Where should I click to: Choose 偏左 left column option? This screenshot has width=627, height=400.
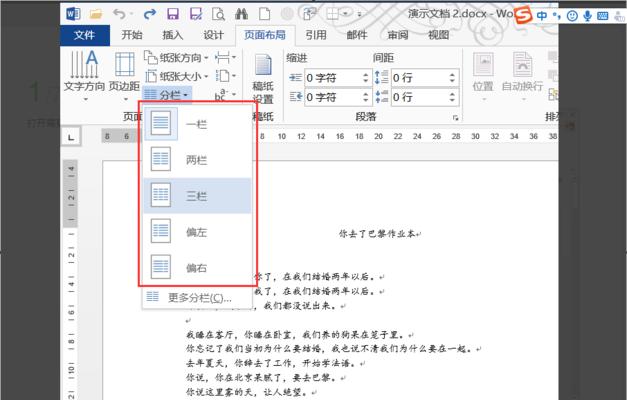coord(198,232)
